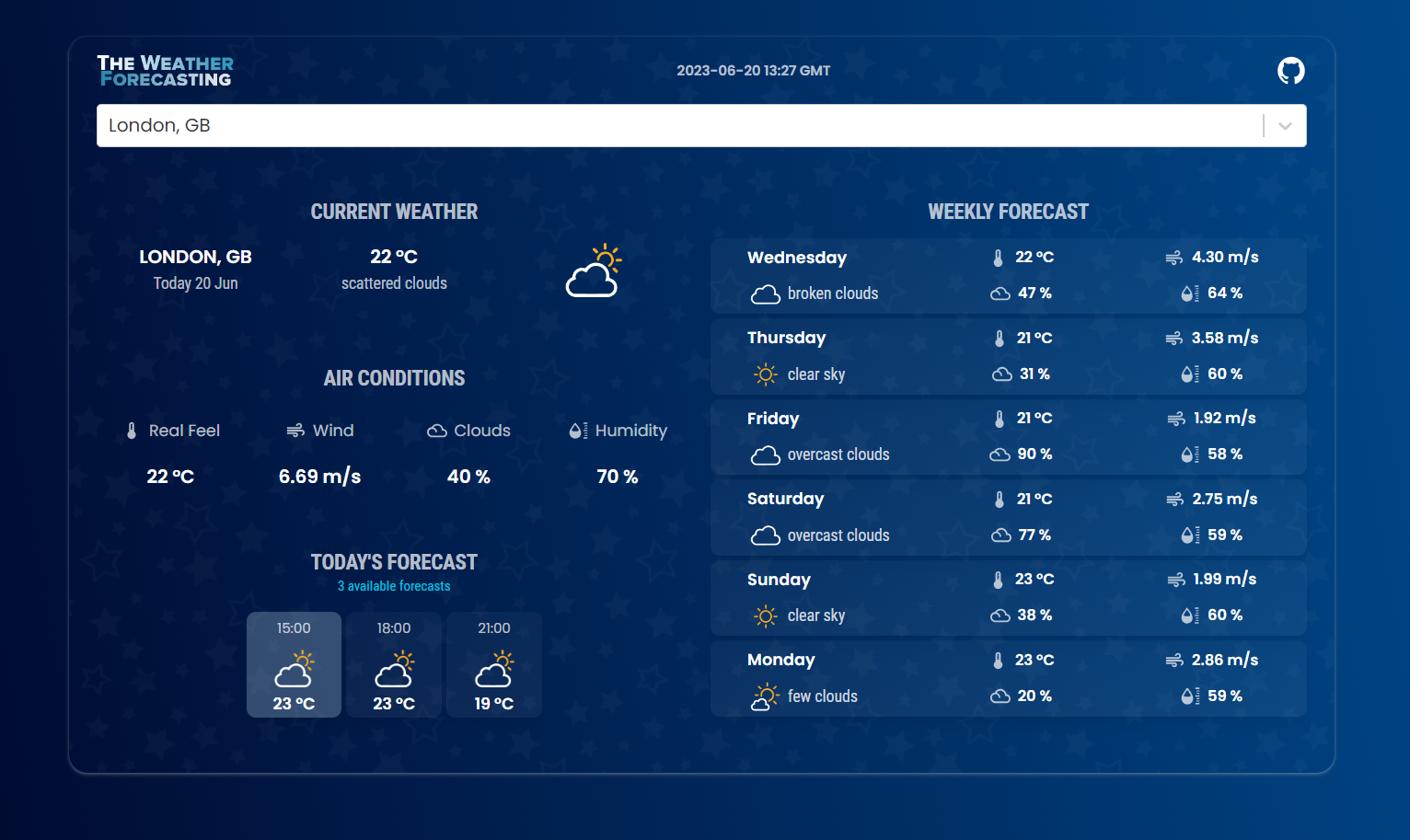Image resolution: width=1410 pixels, height=840 pixels.
Task: Select the 18:00 forecast thumbnail
Action: point(394,664)
